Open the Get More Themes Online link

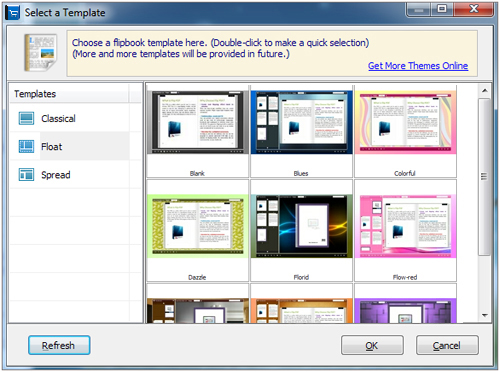click(x=418, y=66)
